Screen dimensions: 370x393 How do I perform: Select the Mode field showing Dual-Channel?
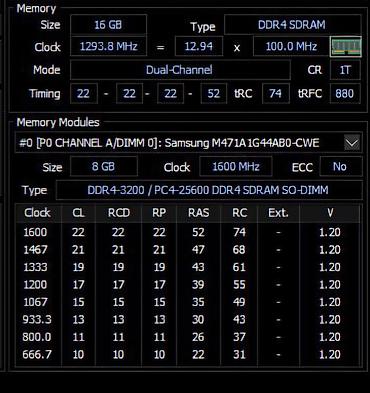click(x=180, y=70)
